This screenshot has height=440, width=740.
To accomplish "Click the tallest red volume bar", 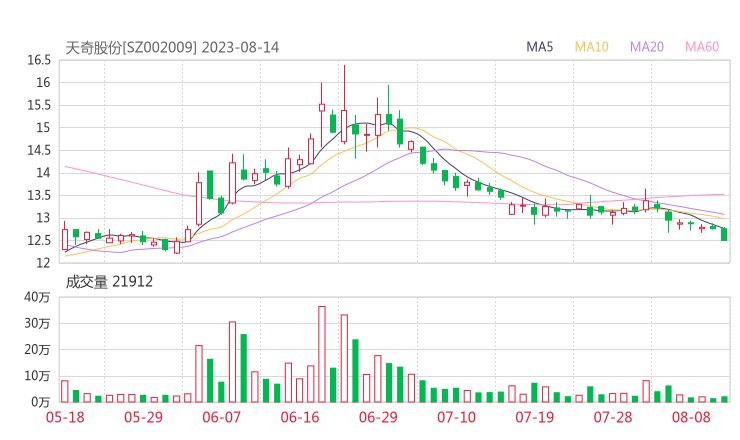I will click(x=322, y=354).
